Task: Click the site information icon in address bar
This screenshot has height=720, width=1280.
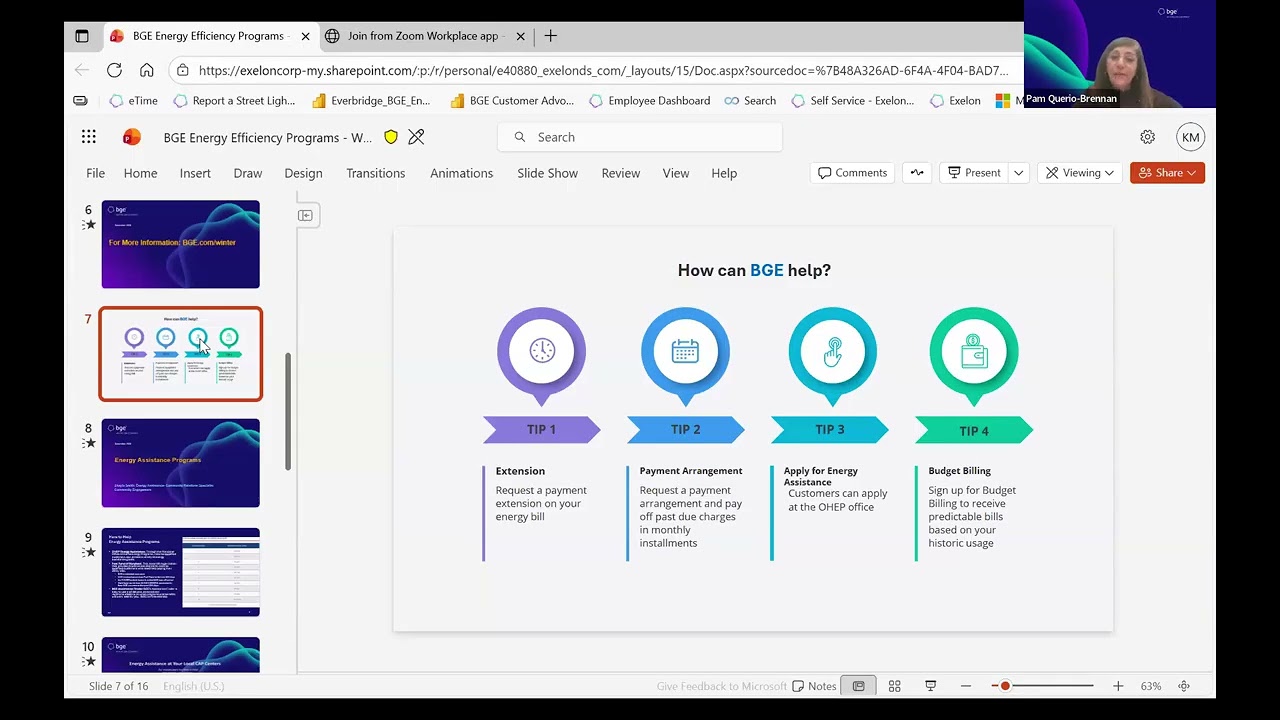Action: (x=181, y=70)
